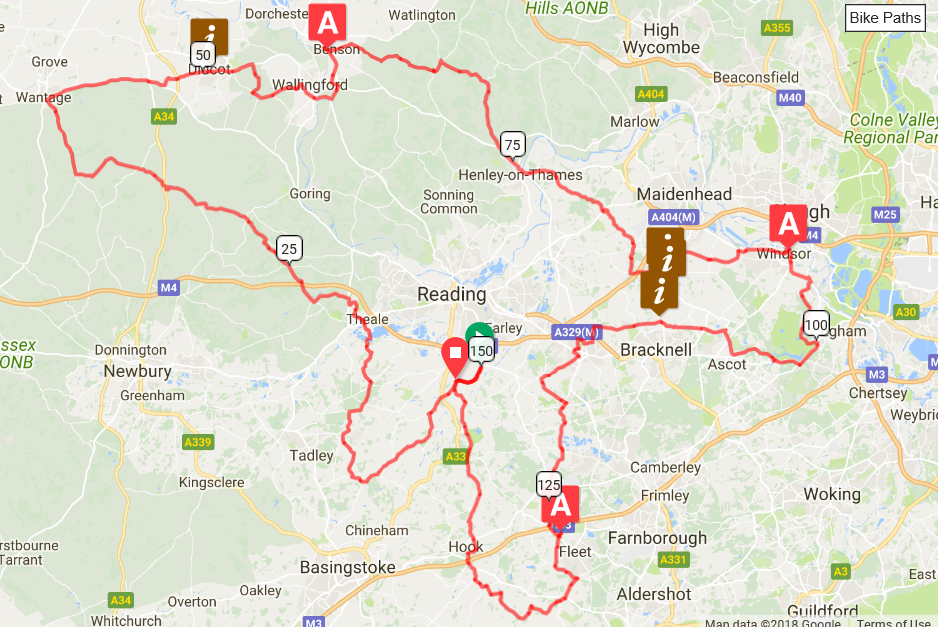Click the Basingstoke town label
938x627 pixels.
tap(348, 567)
